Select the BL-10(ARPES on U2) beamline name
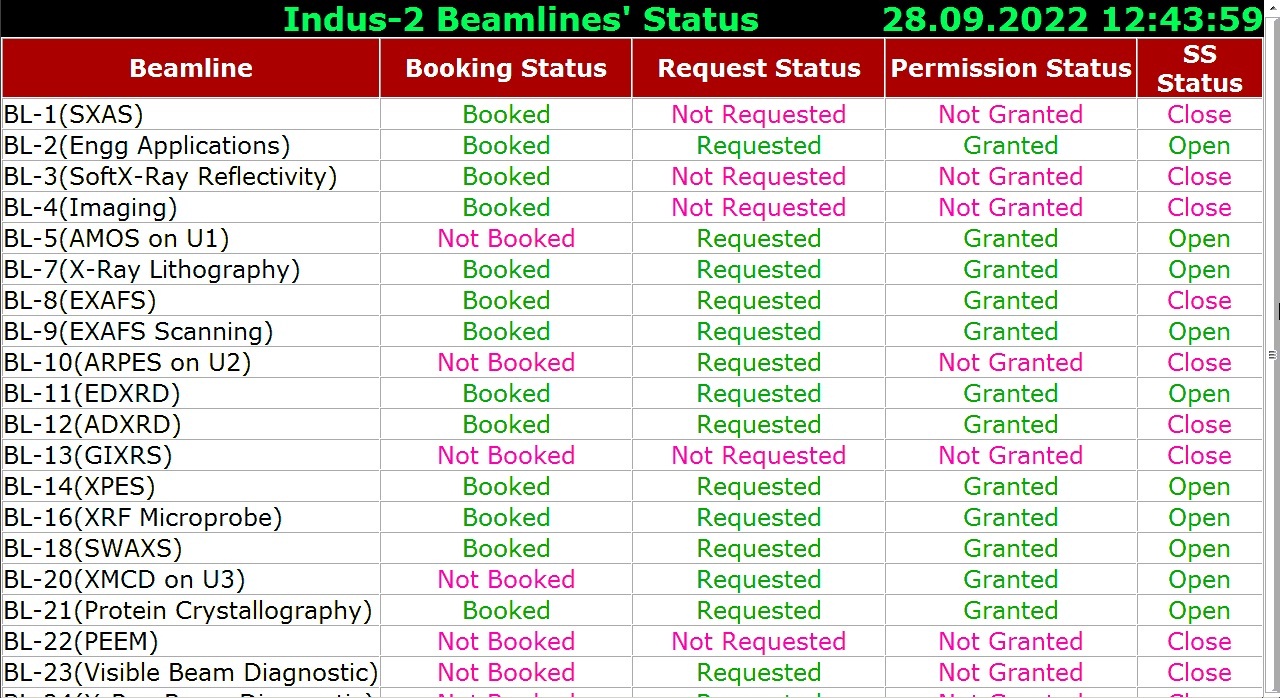Image resolution: width=1280 pixels, height=698 pixels. 127,362
